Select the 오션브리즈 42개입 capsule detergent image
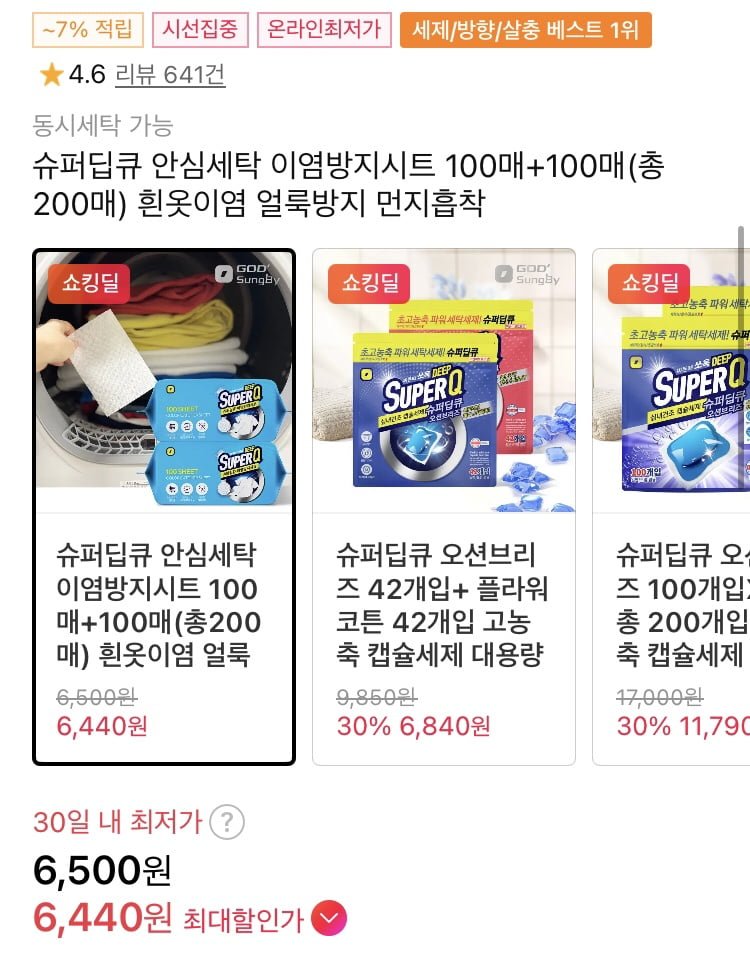750x960 pixels. 444,381
